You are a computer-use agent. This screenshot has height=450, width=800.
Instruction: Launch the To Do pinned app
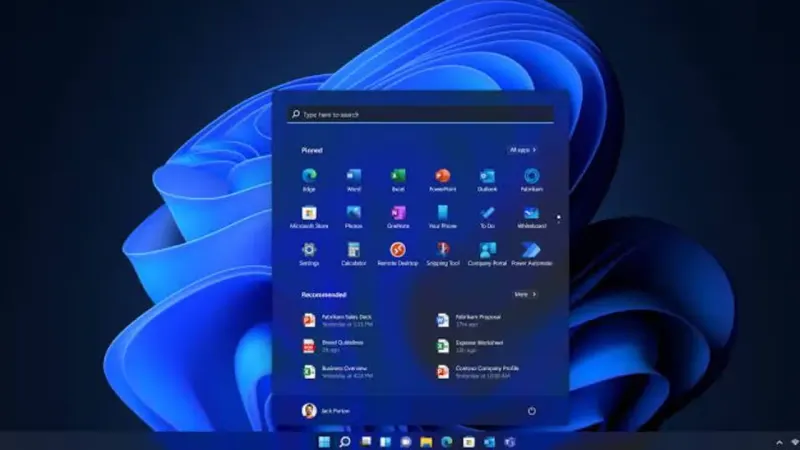coord(487,217)
